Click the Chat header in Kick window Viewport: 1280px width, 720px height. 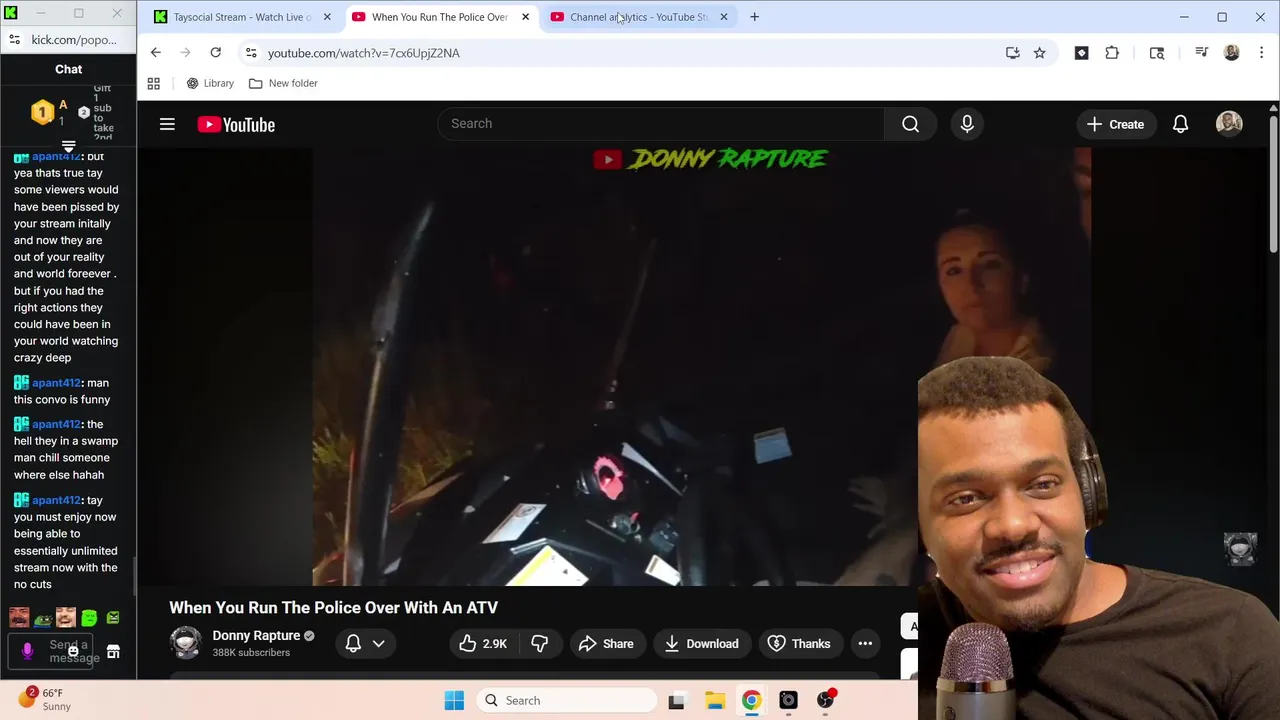pyautogui.click(x=69, y=69)
